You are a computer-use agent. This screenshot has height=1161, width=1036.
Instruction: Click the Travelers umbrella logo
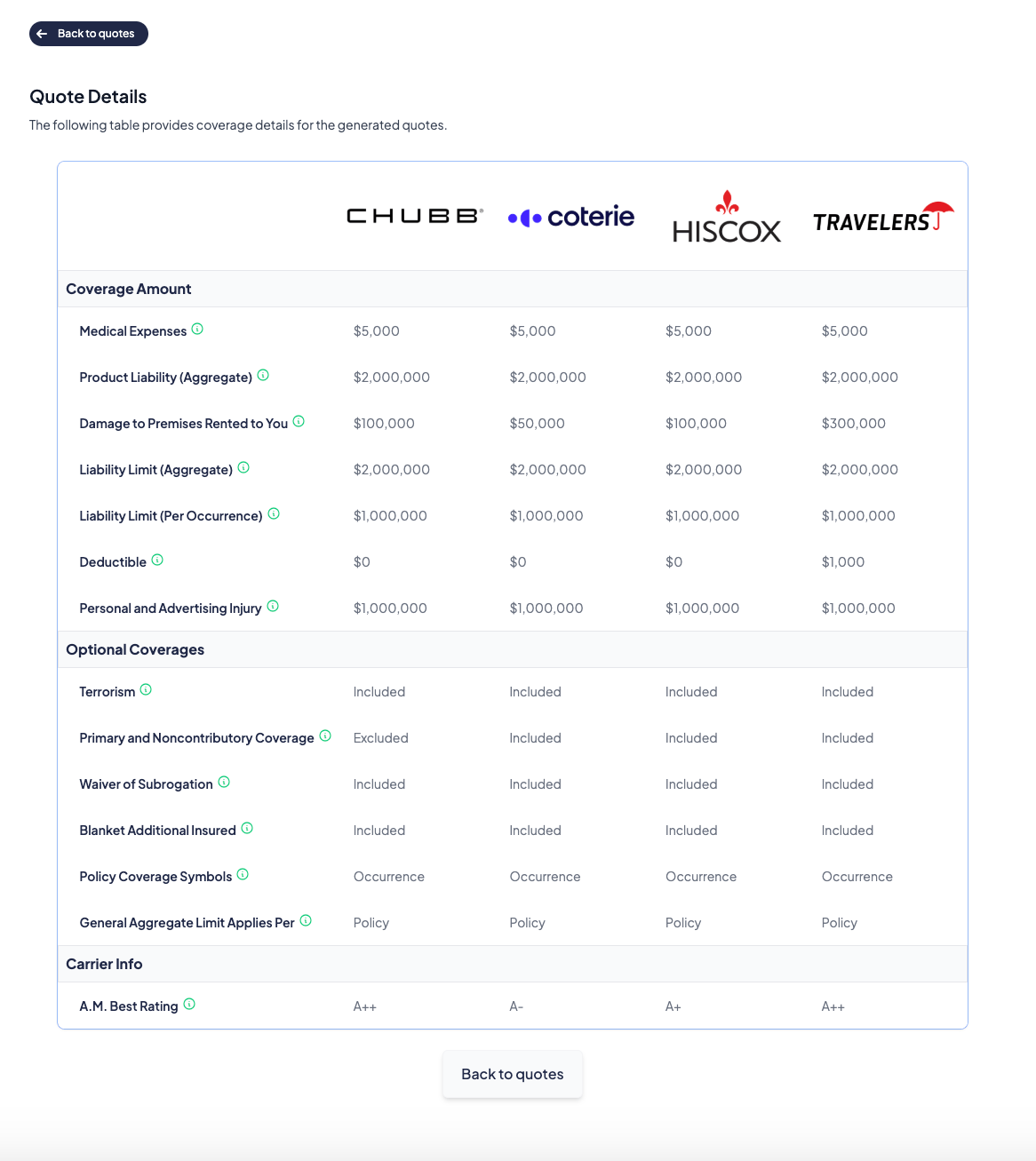[883, 218]
